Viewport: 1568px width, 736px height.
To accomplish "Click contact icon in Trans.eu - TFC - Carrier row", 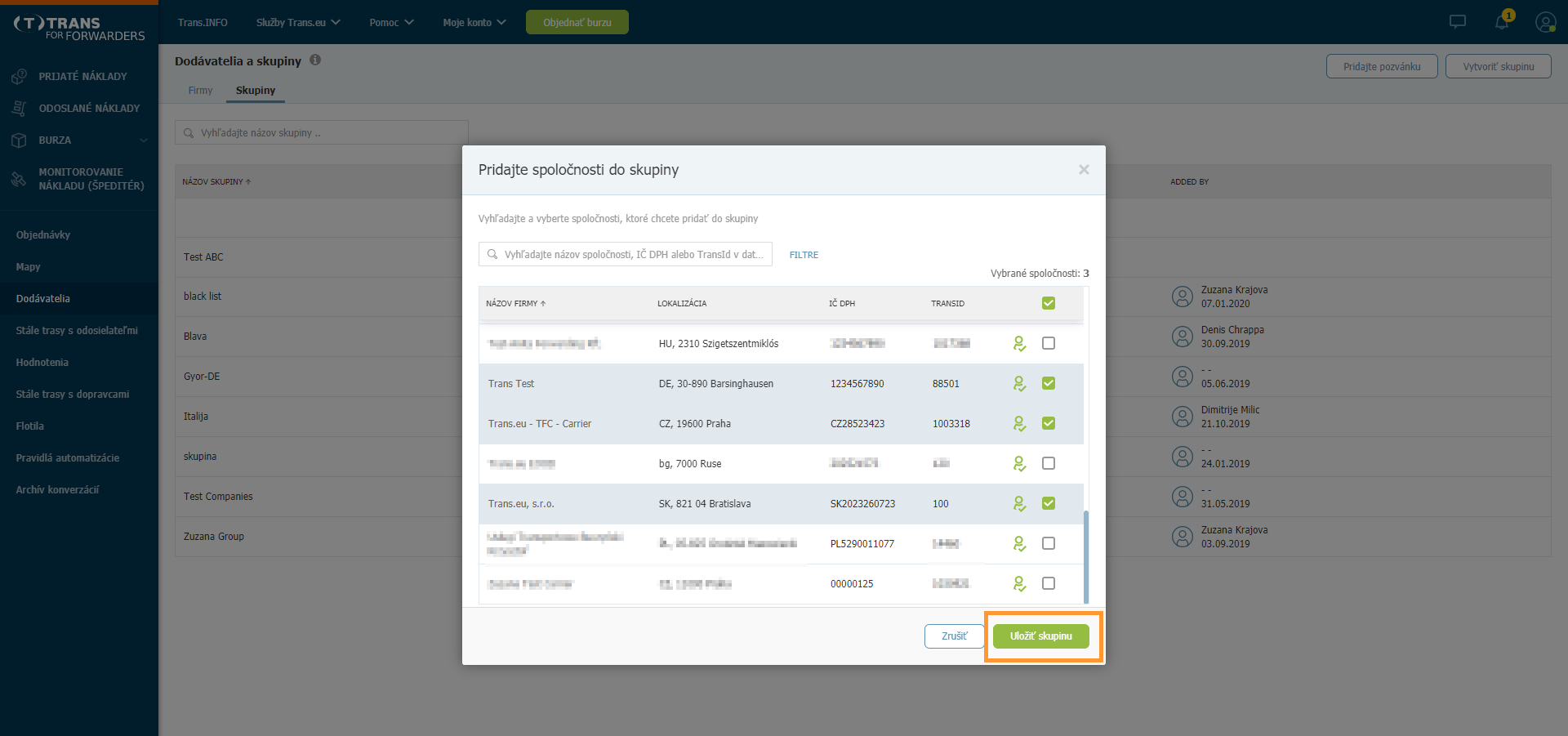I will (1019, 423).
